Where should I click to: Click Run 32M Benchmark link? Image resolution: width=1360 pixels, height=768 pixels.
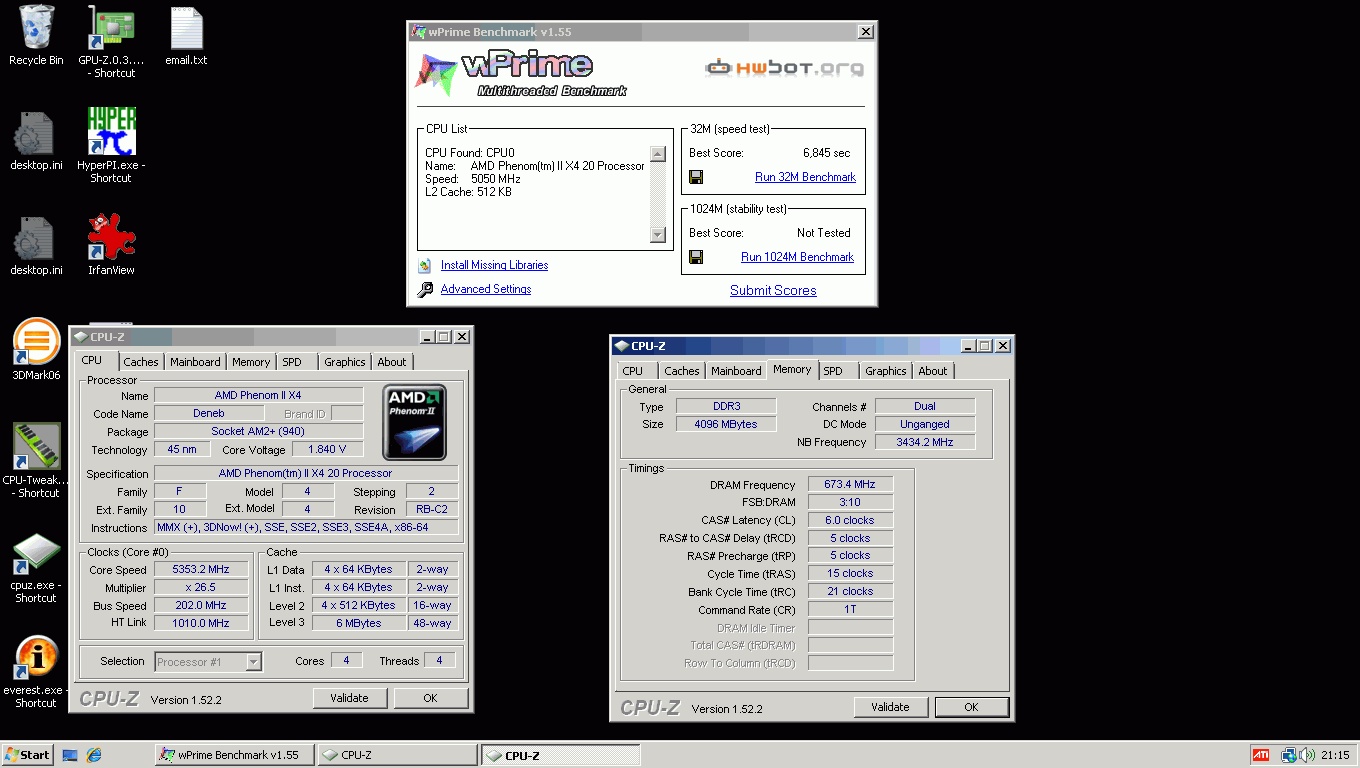click(x=805, y=177)
